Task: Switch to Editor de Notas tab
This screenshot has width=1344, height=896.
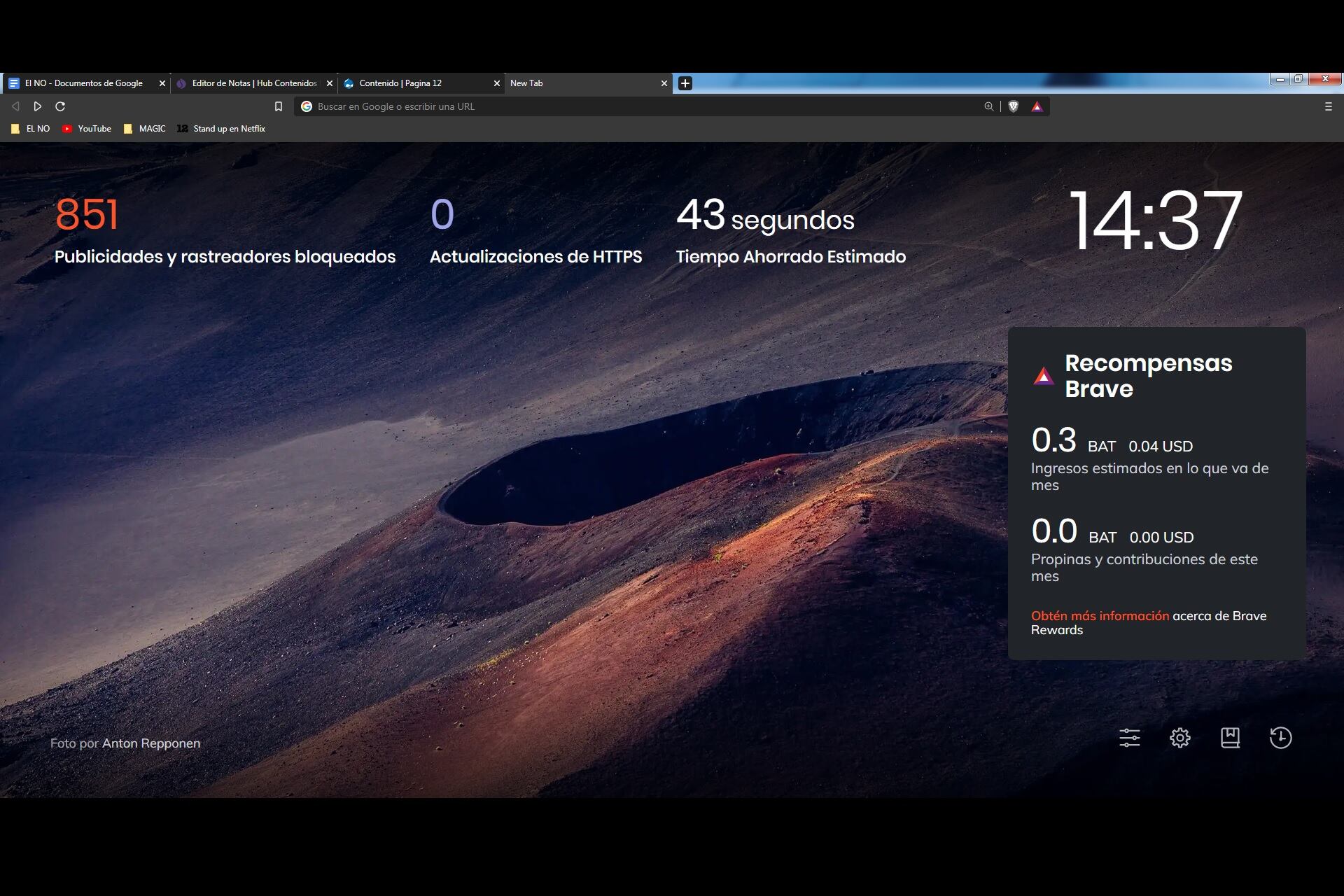Action: (x=253, y=83)
